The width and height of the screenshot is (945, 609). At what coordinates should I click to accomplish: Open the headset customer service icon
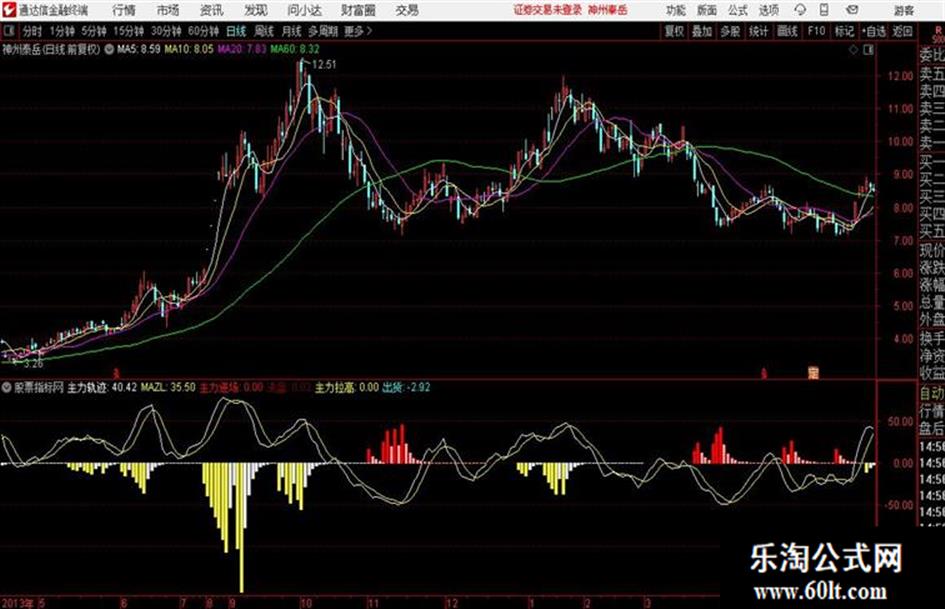(x=800, y=10)
